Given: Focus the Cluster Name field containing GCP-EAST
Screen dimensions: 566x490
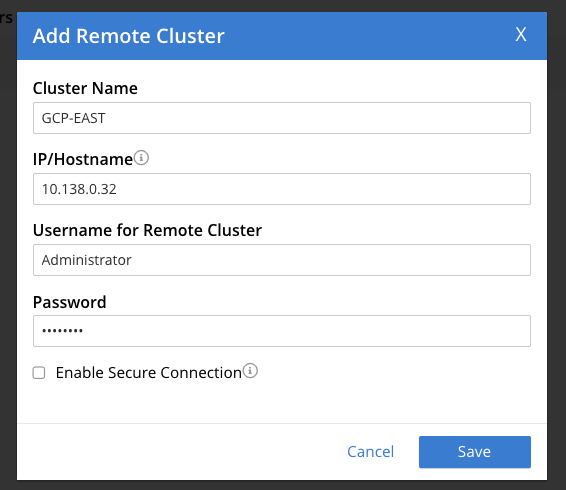Looking at the screenshot, I should pyautogui.click(x=282, y=118).
